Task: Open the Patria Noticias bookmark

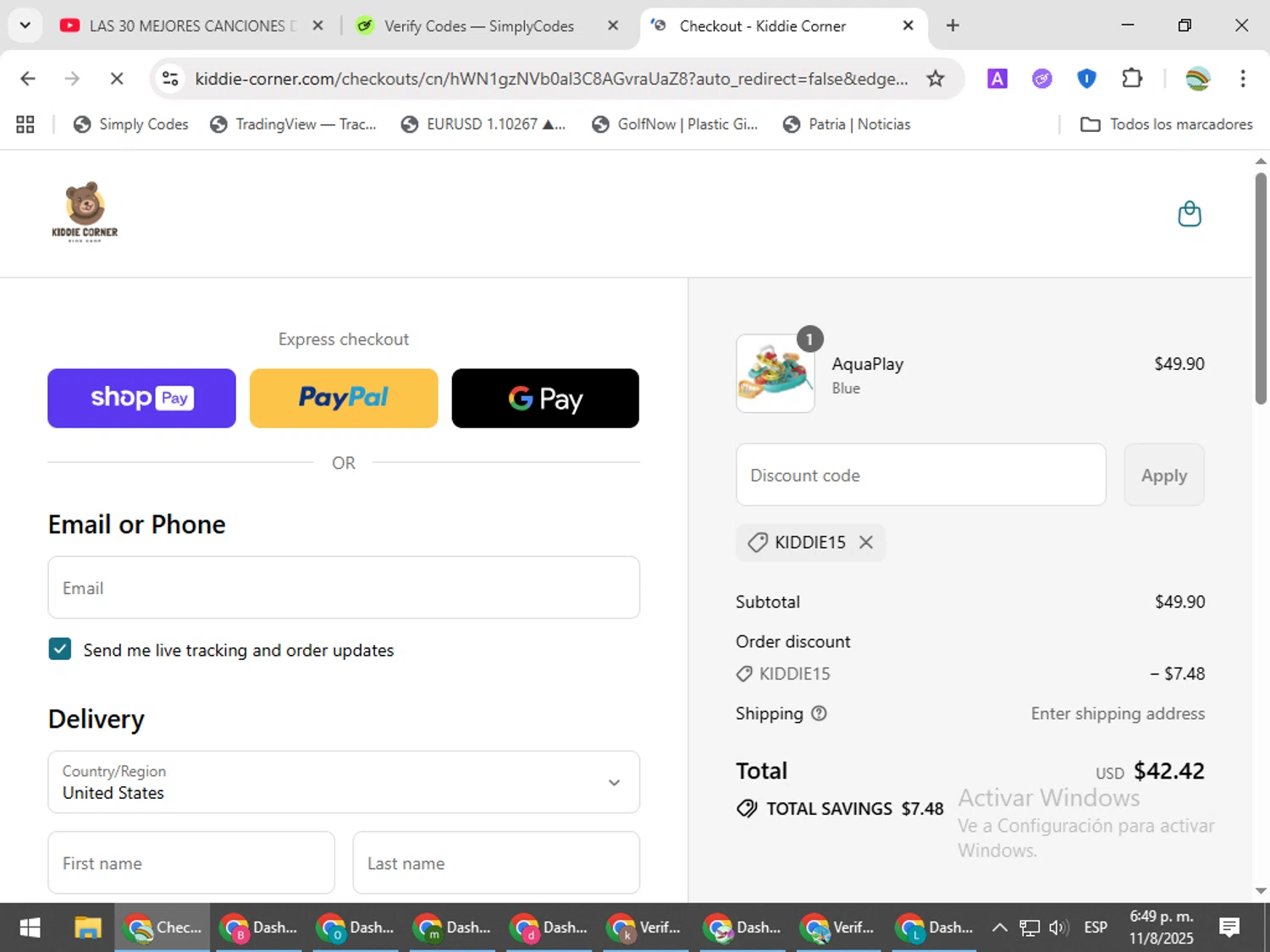Action: click(x=847, y=124)
